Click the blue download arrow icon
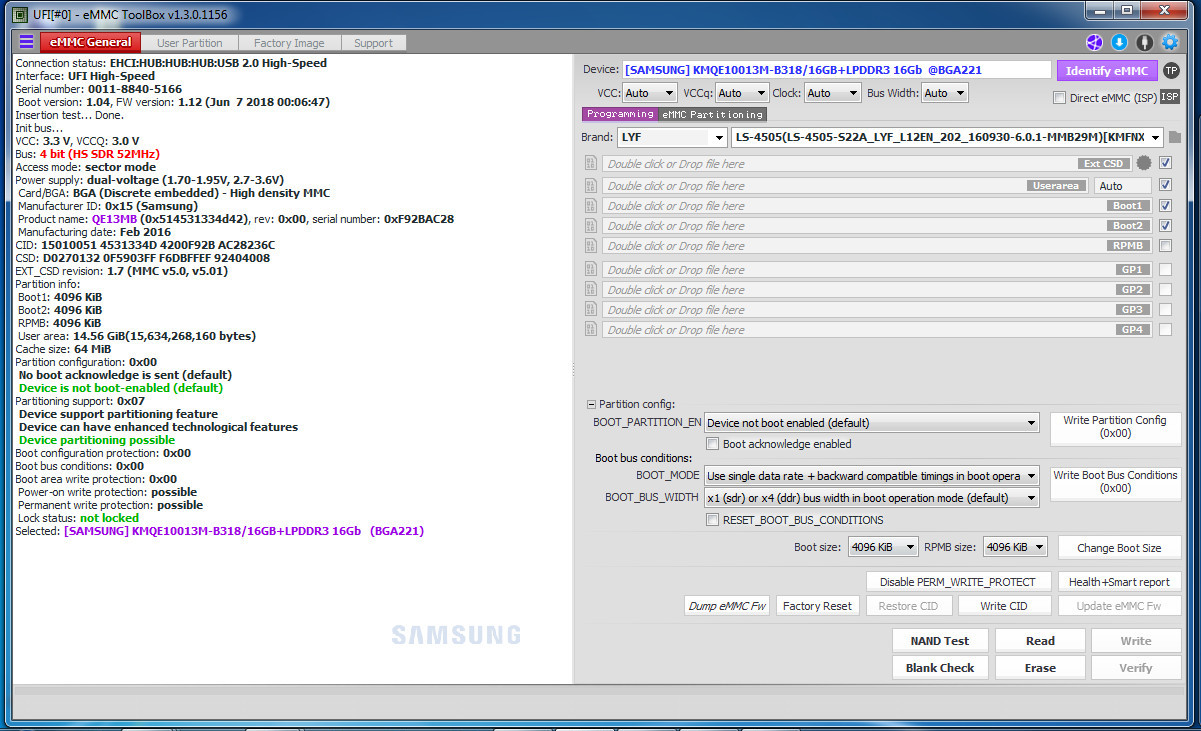This screenshot has width=1201, height=731. click(1119, 42)
